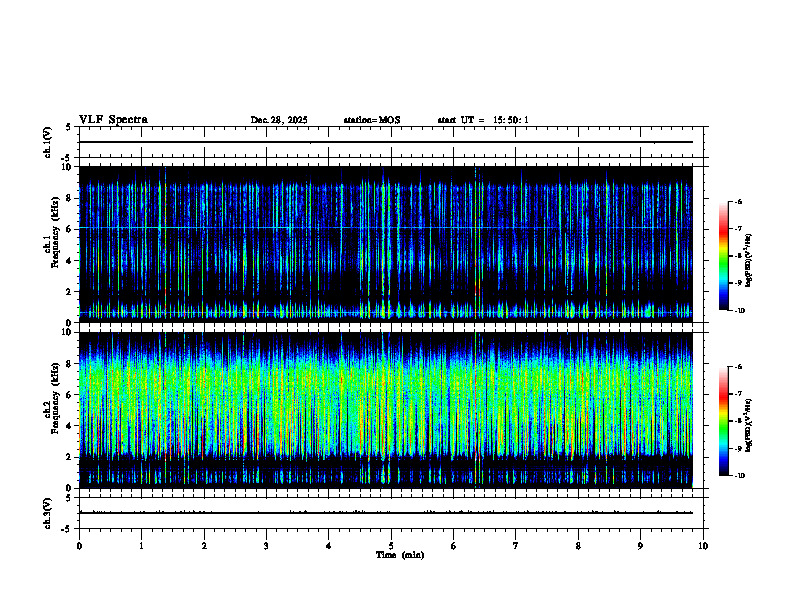This screenshot has height=612, width=792.
Task: Click time axis tick label "1"
Action: pyautogui.click(x=141, y=546)
